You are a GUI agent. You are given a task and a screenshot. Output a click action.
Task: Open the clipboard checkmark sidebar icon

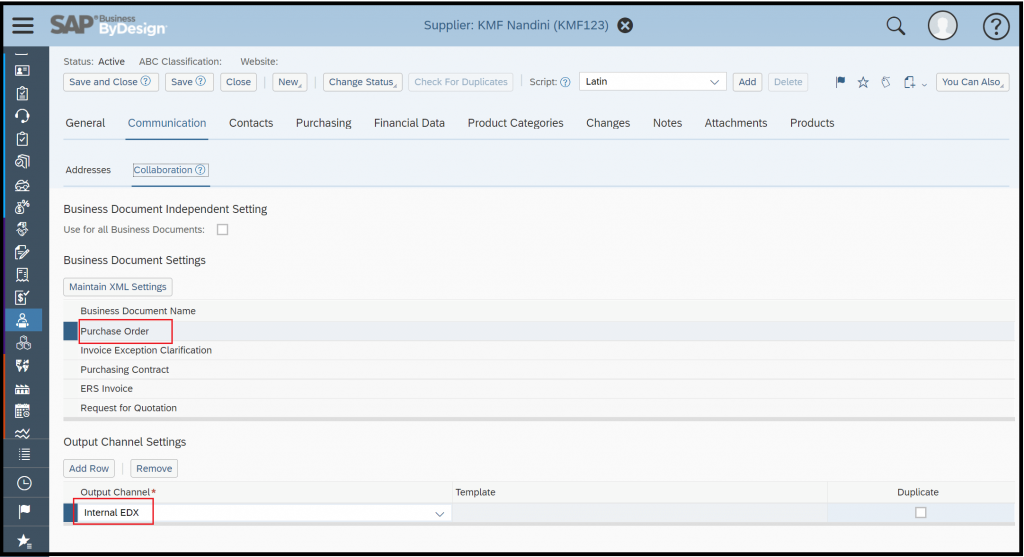click(x=22, y=138)
